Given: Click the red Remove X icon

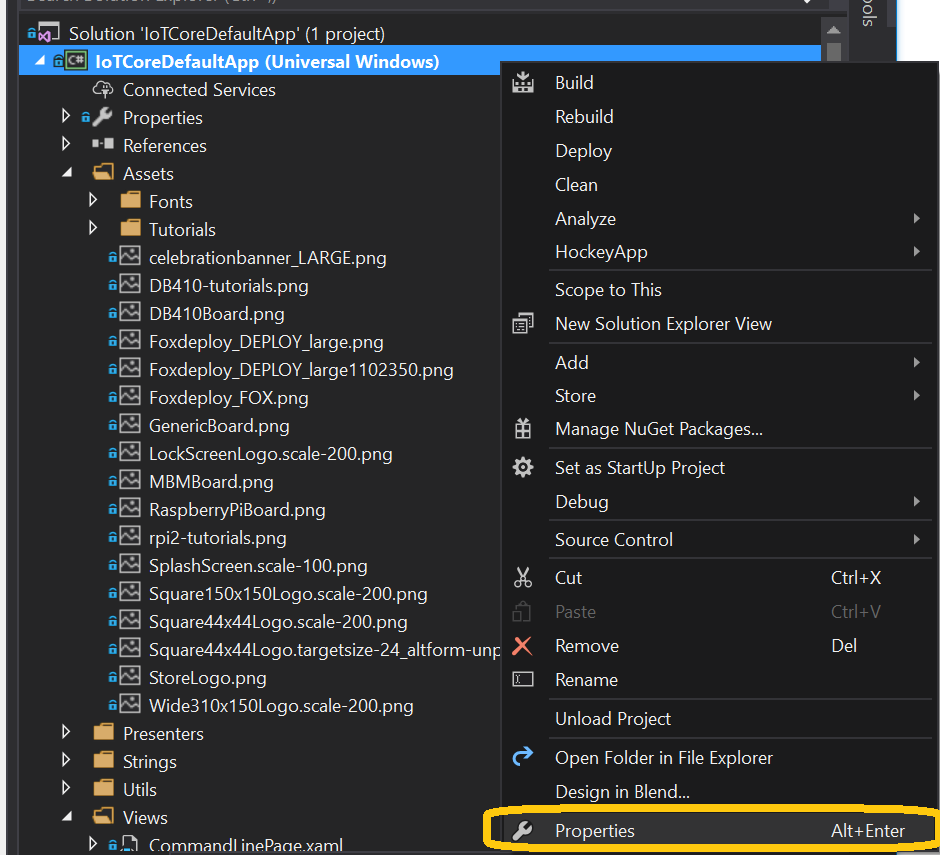Looking at the screenshot, I should [x=523, y=646].
